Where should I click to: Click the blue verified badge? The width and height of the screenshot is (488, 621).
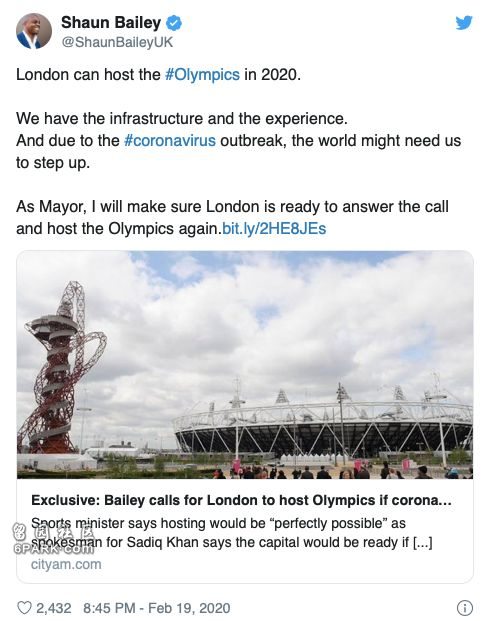[173, 23]
